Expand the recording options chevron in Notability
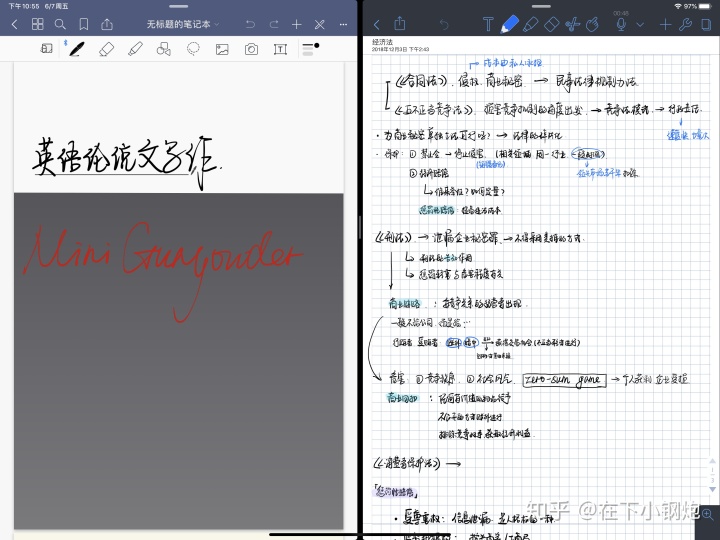This screenshot has height=540, width=720. pyautogui.click(x=640, y=25)
